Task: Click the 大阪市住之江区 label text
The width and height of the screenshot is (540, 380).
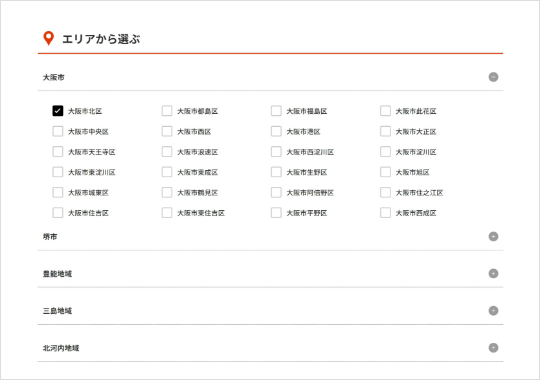Action: tap(419, 193)
